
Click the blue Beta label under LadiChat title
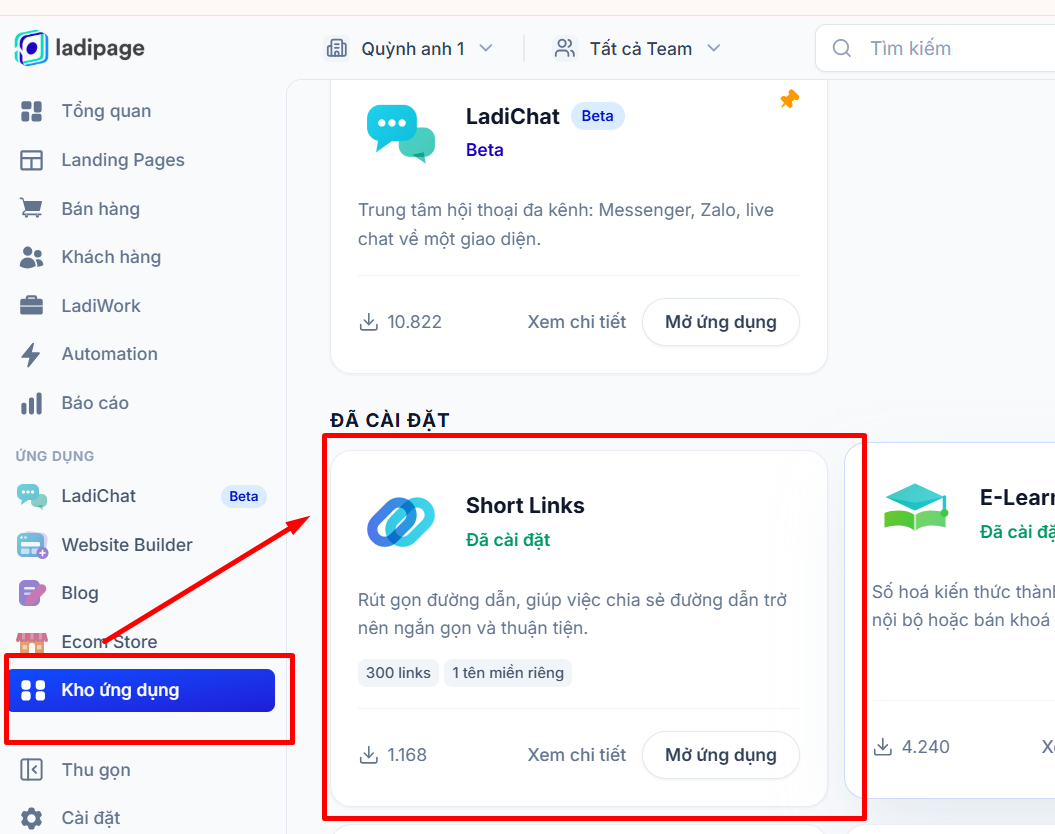(x=484, y=150)
